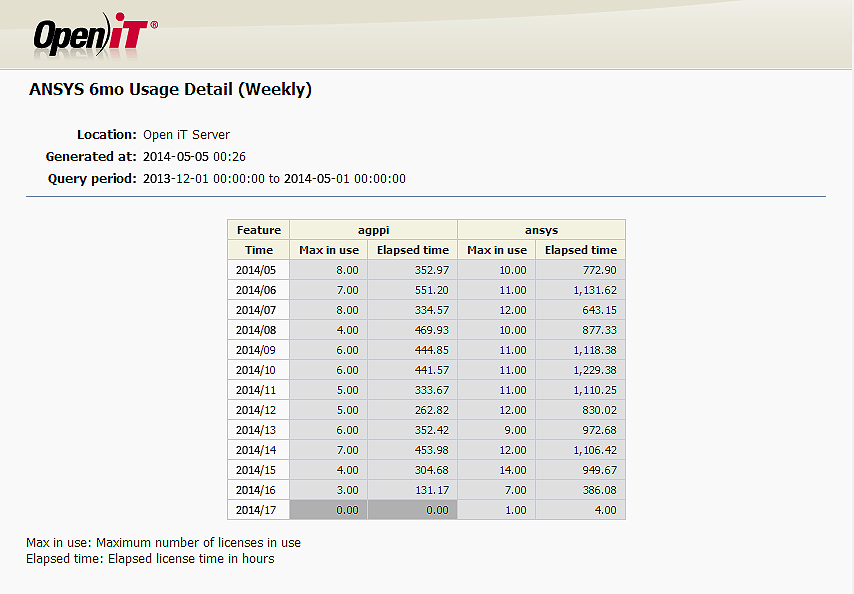This screenshot has height=594, width=854.
Task: Select the 2014/08 week row label
Action: pos(259,330)
